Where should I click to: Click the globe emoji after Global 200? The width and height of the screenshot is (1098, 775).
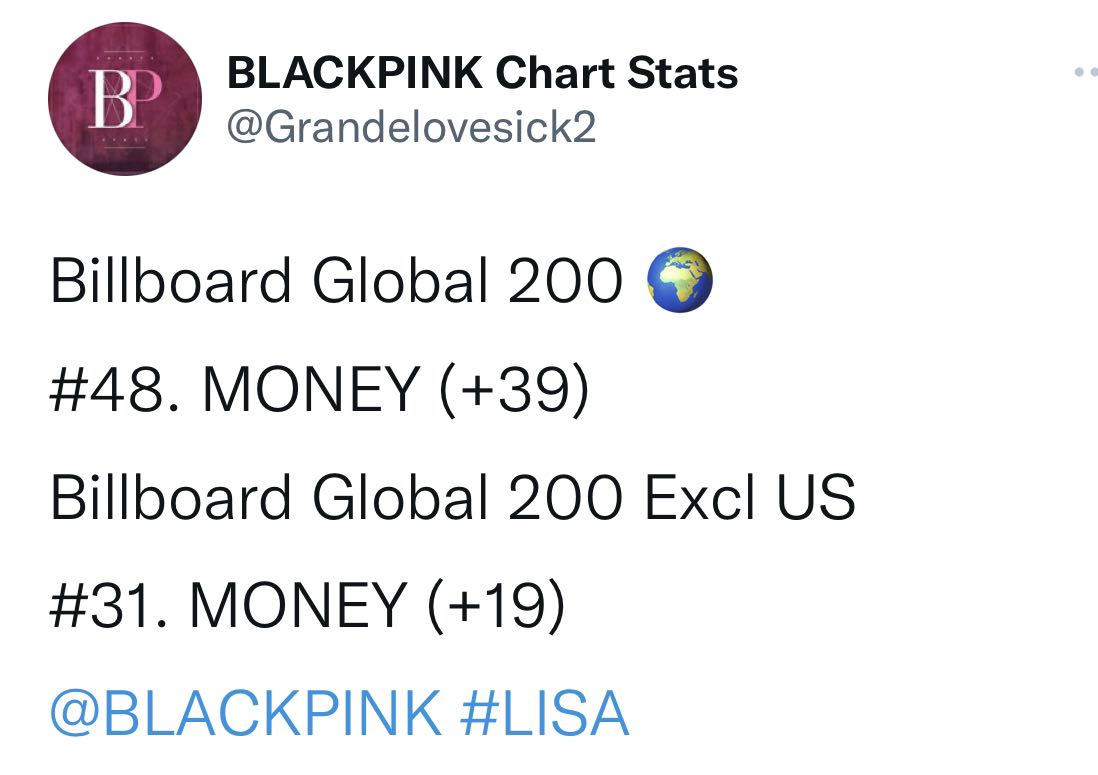click(x=679, y=279)
